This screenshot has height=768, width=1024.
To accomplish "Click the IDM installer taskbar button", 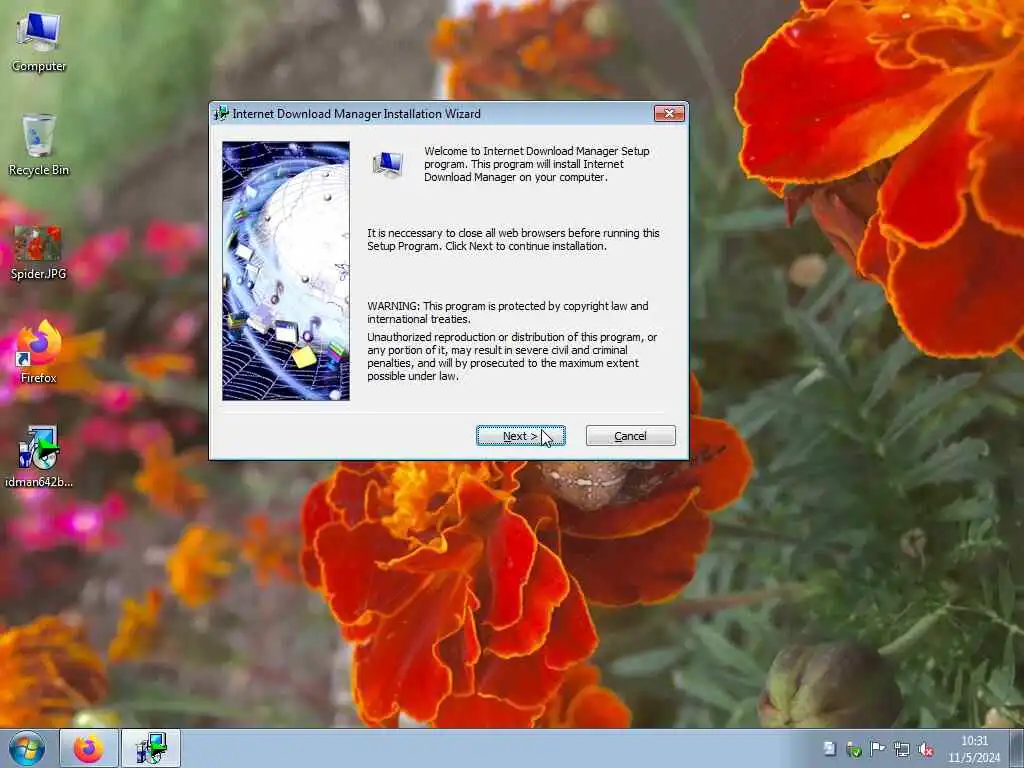I will 151,748.
